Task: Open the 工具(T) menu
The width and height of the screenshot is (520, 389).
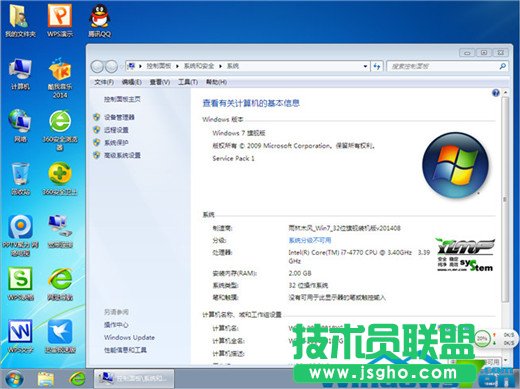Action: coord(188,82)
